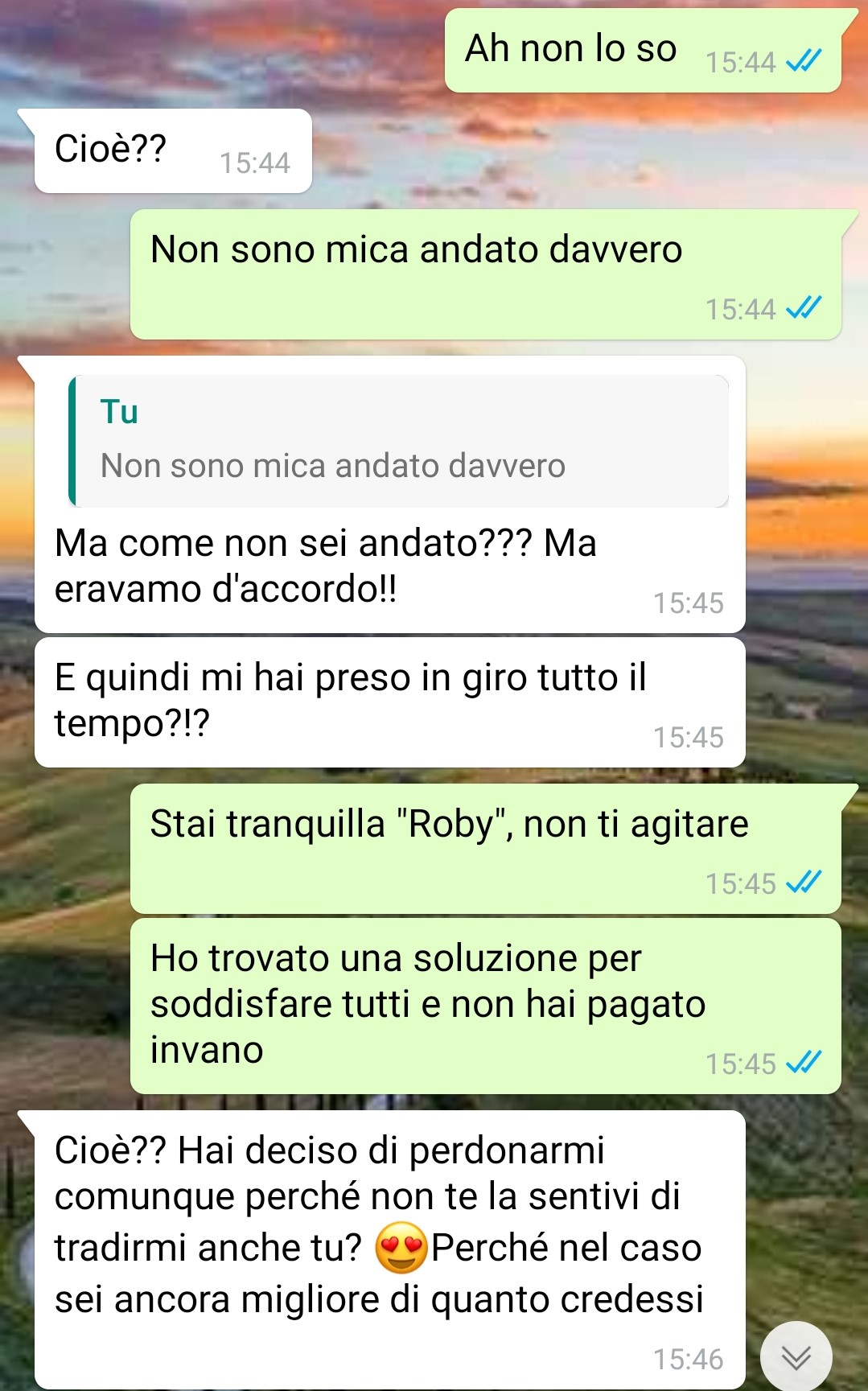Select the "E quindi mi hai preso in giro" message
Screen dimensions: 868x1391
click(390, 702)
